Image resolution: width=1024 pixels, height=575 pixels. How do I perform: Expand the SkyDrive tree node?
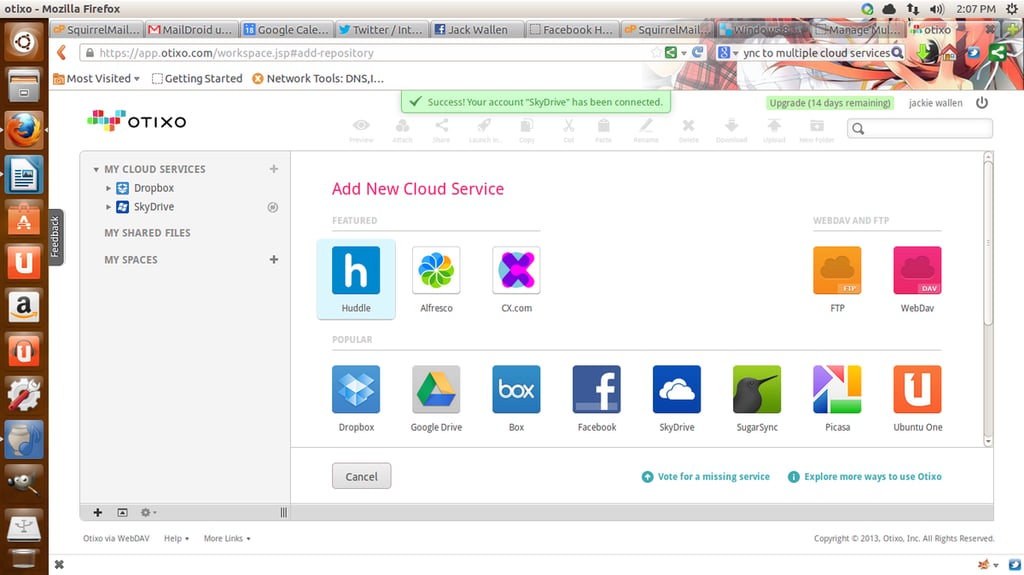[x=108, y=207]
